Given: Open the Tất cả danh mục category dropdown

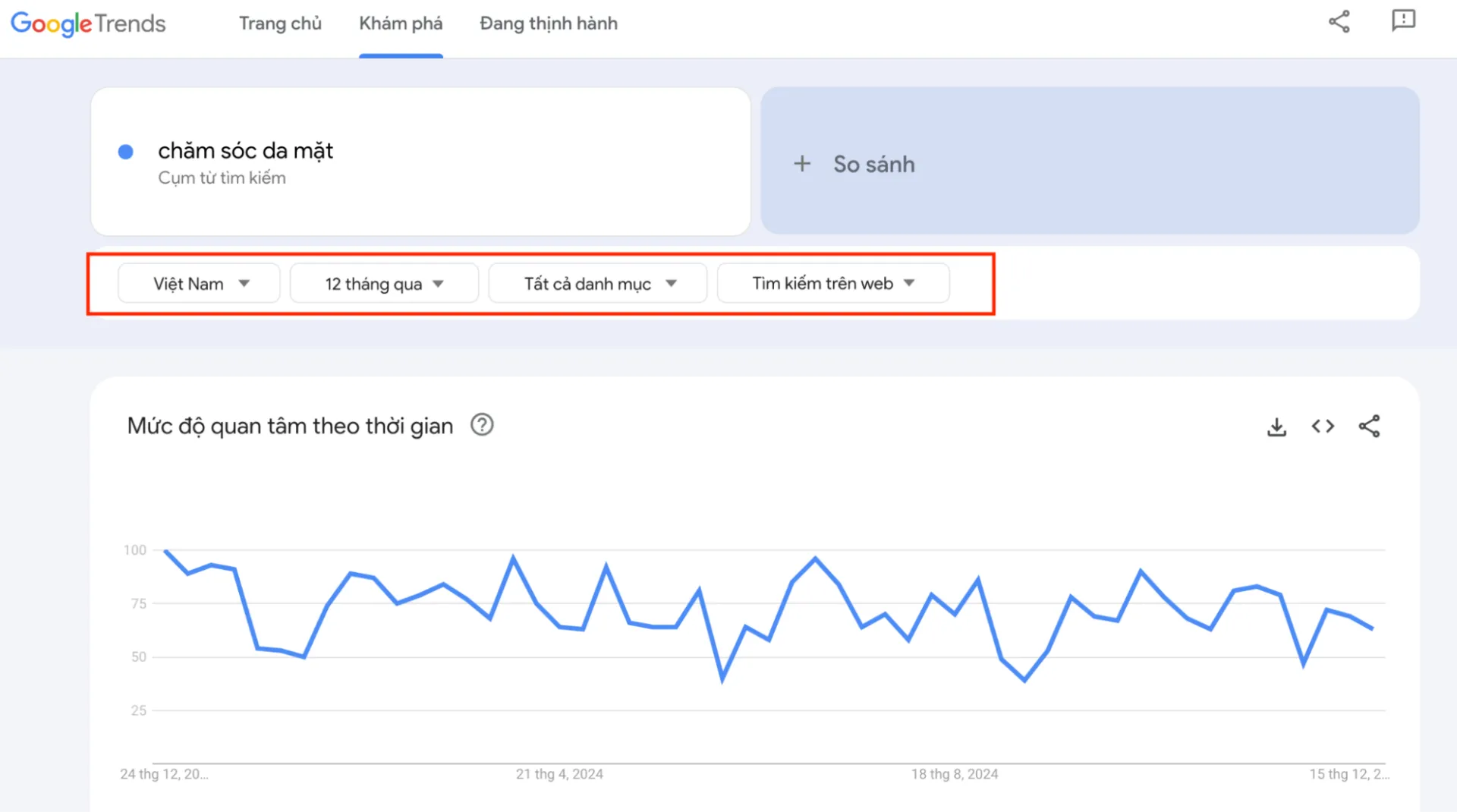Looking at the screenshot, I should [x=598, y=284].
